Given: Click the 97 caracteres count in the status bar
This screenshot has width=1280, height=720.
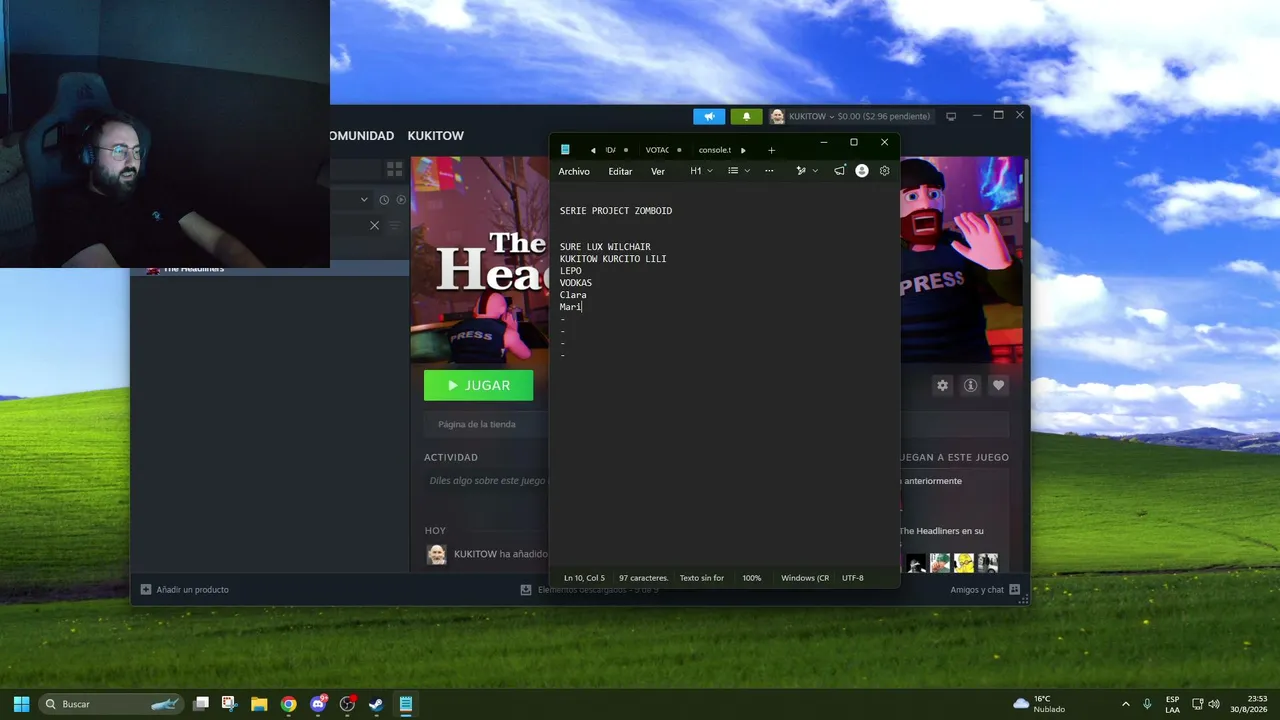Looking at the screenshot, I should point(643,578).
